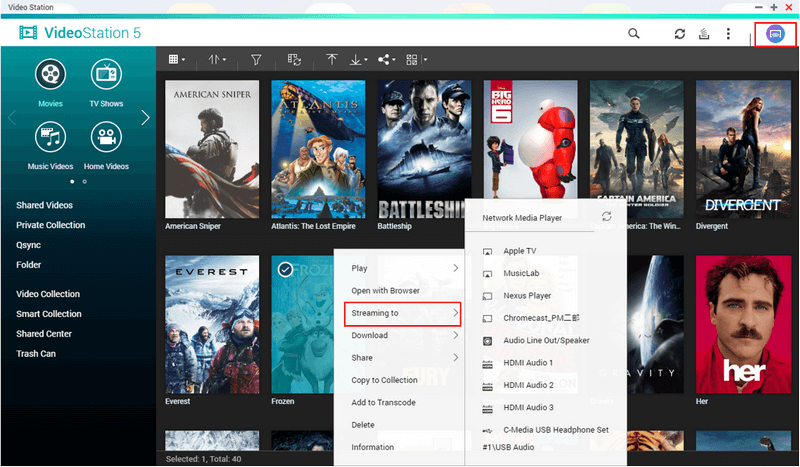Click the refresh icon in header
This screenshot has width=800, height=467.
click(x=680, y=34)
